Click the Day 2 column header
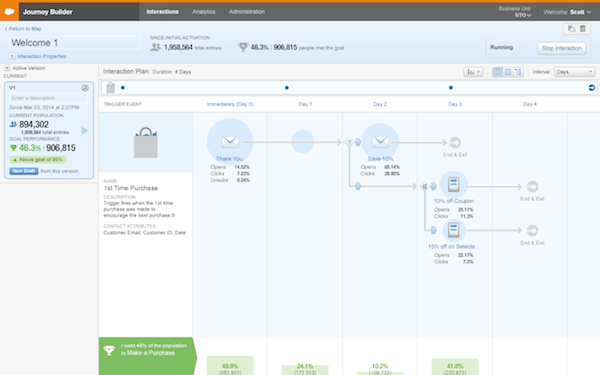Viewport: 600px width, 375px height. (x=380, y=104)
